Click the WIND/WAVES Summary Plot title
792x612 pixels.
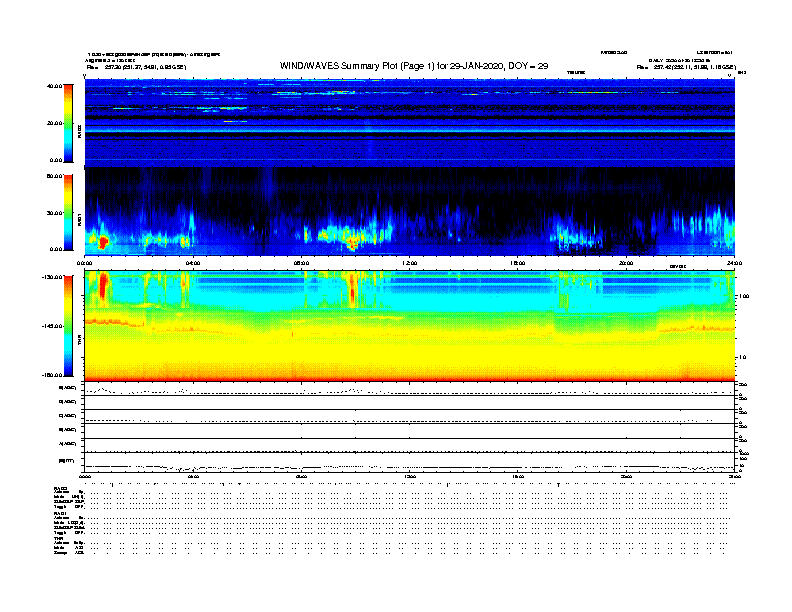pos(414,66)
